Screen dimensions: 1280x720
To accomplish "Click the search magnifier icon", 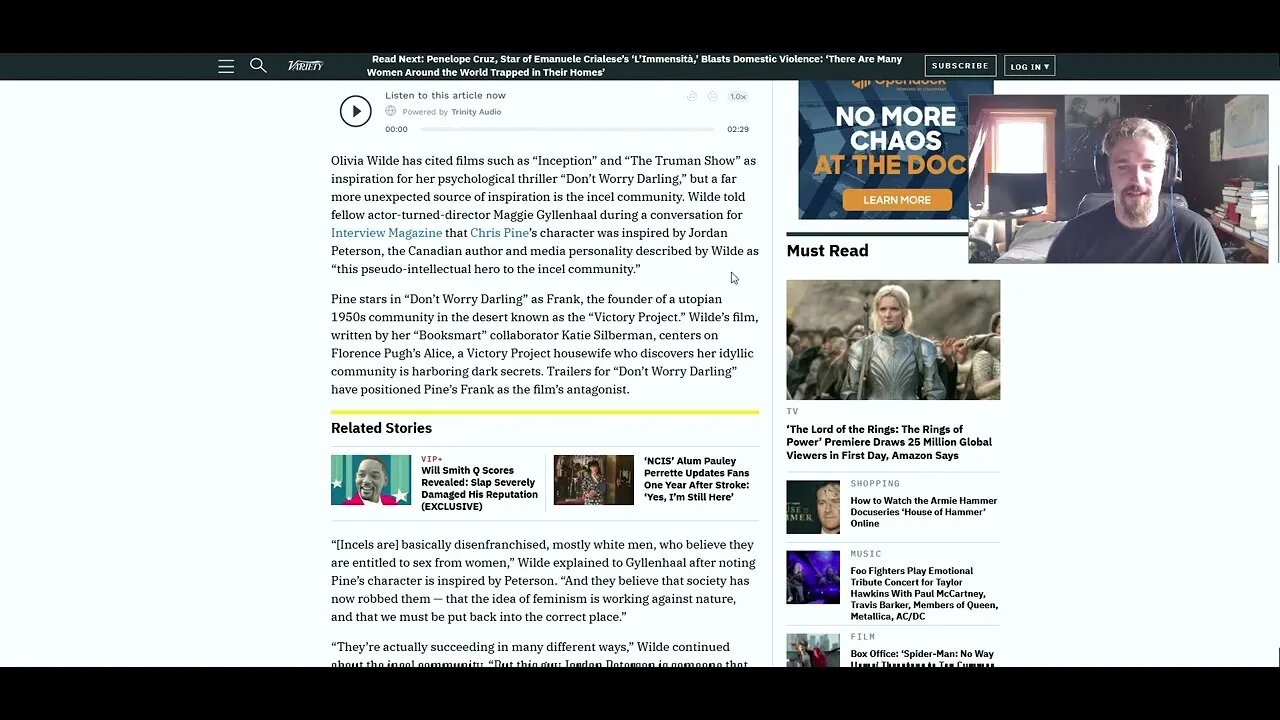I will 258,65.
